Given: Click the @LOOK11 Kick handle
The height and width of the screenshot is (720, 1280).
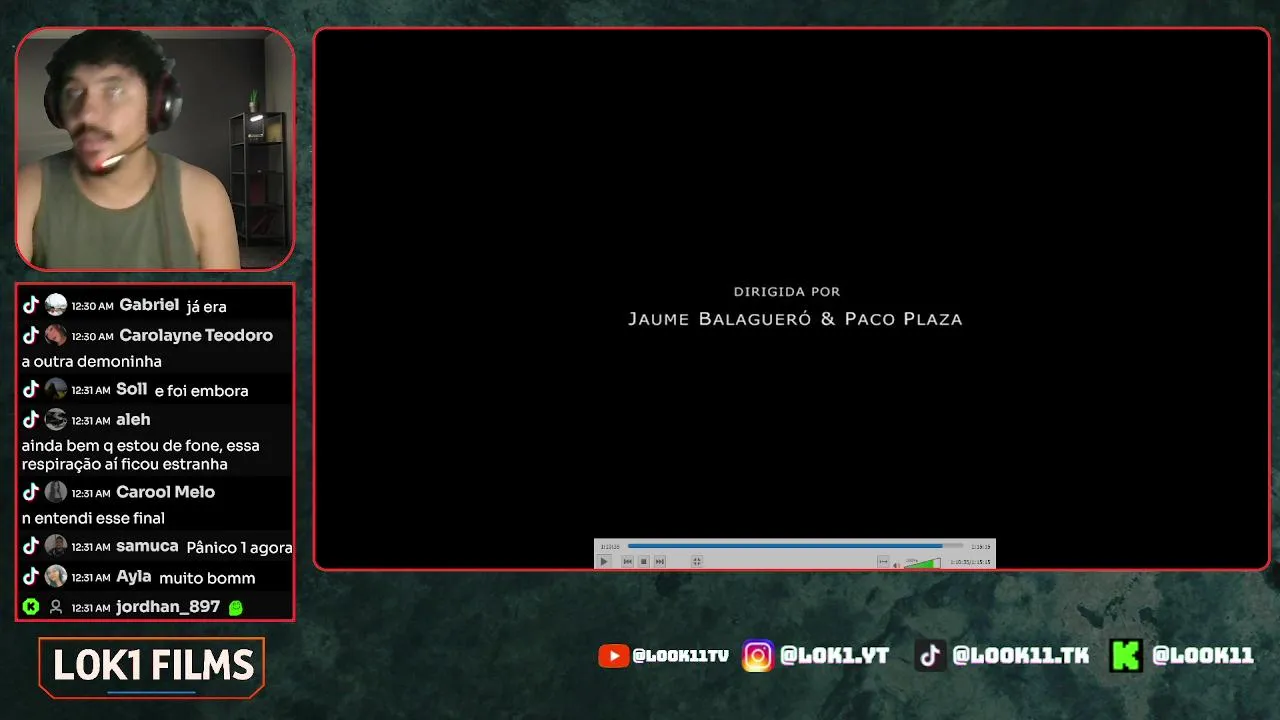Looking at the screenshot, I should point(1202,656).
